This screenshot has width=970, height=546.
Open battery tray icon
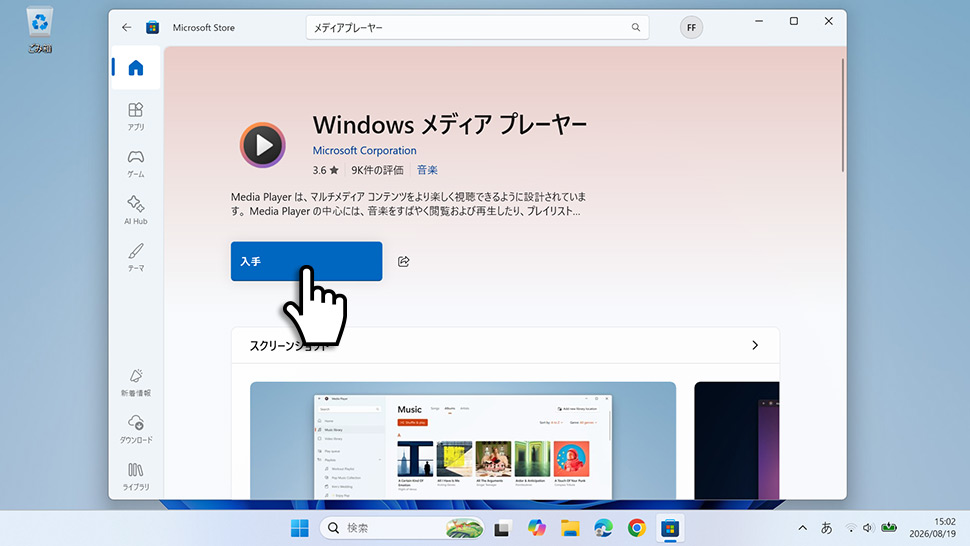tap(889, 528)
